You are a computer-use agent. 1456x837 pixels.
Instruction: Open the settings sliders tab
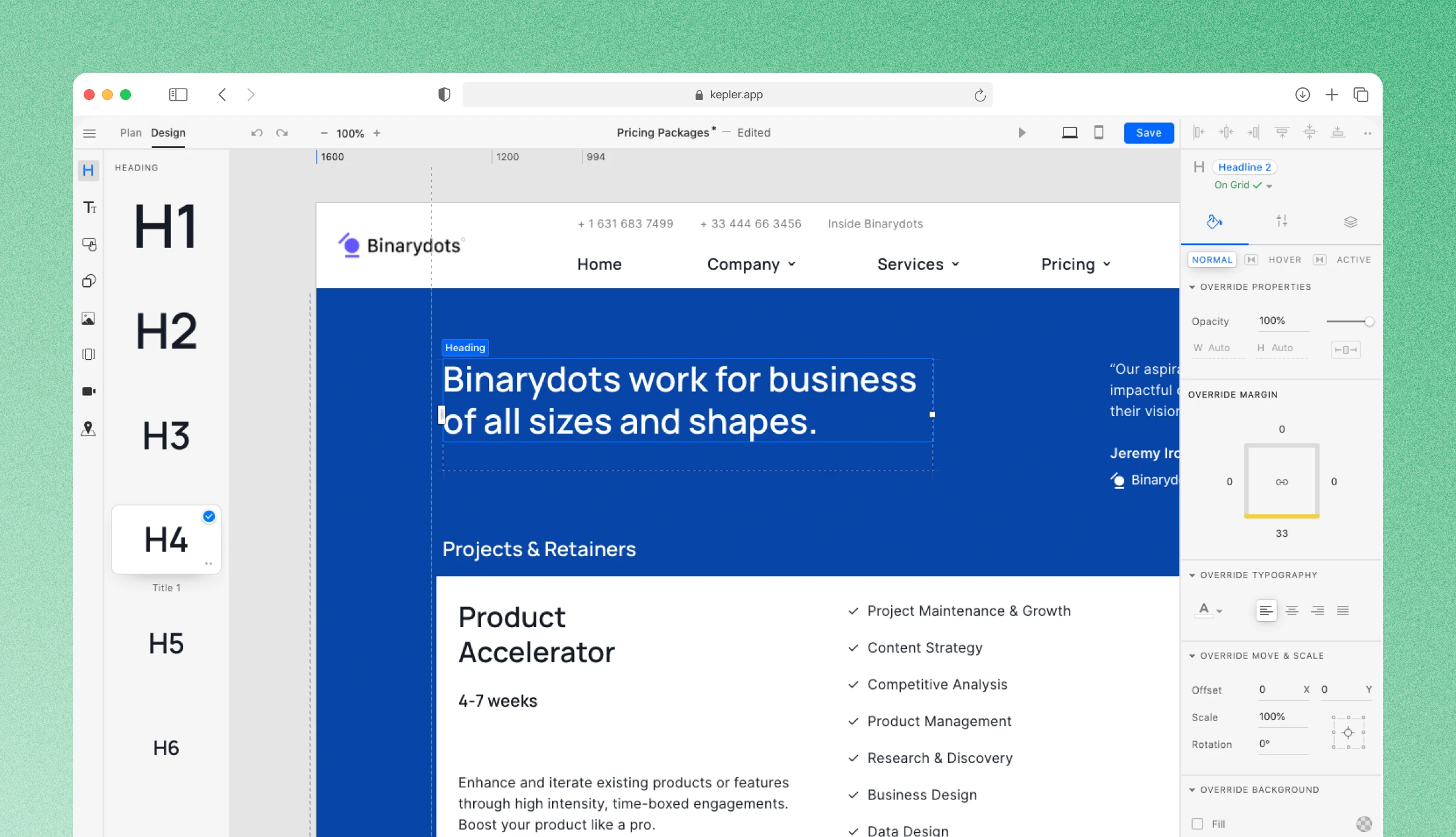[x=1282, y=221]
